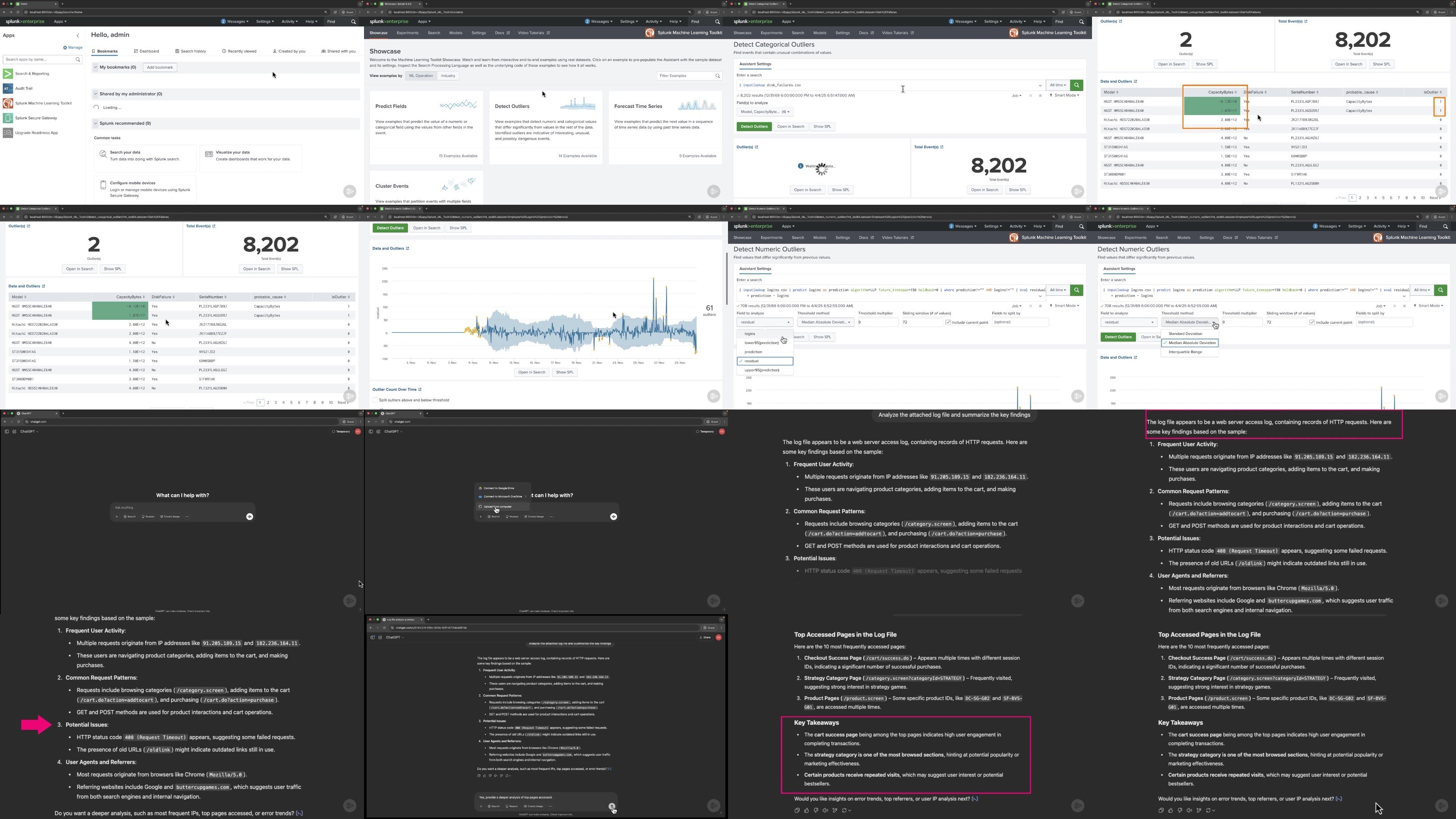Viewport: 1456px width, 819px height.
Task: Open Field(s) to analyze Model, CapacityByte dropdown
Action: pyautogui.click(x=765, y=112)
